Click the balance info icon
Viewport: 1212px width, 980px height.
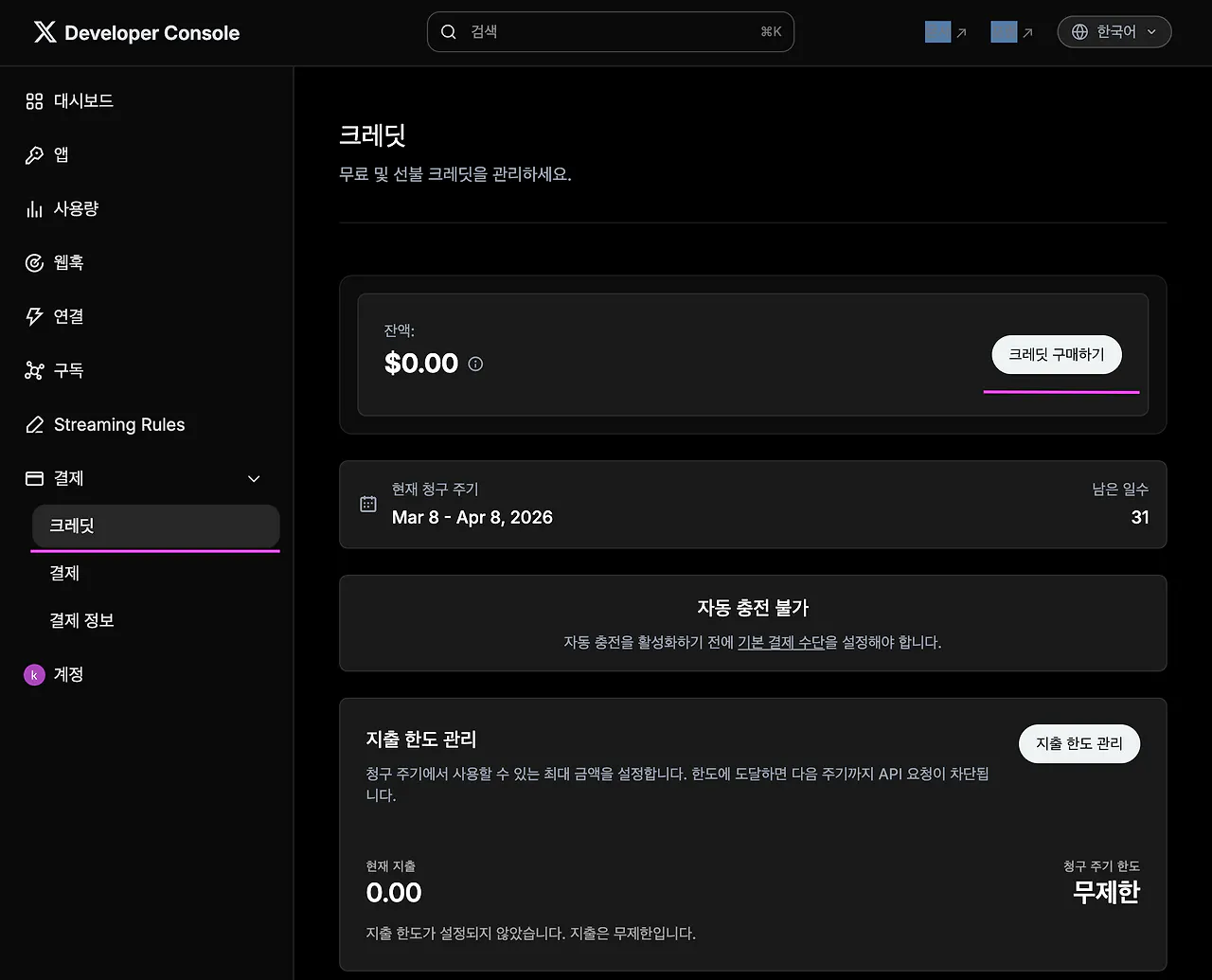(x=475, y=364)
